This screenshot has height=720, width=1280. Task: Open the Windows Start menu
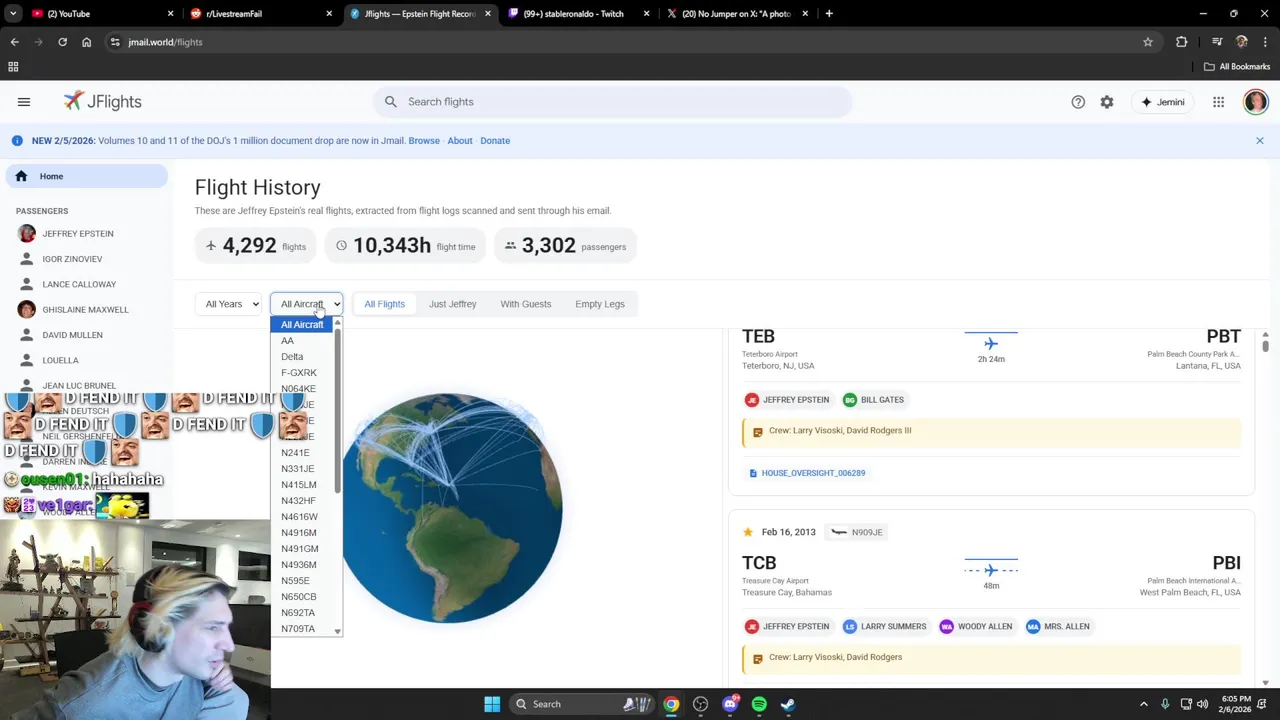coord(492,704)
